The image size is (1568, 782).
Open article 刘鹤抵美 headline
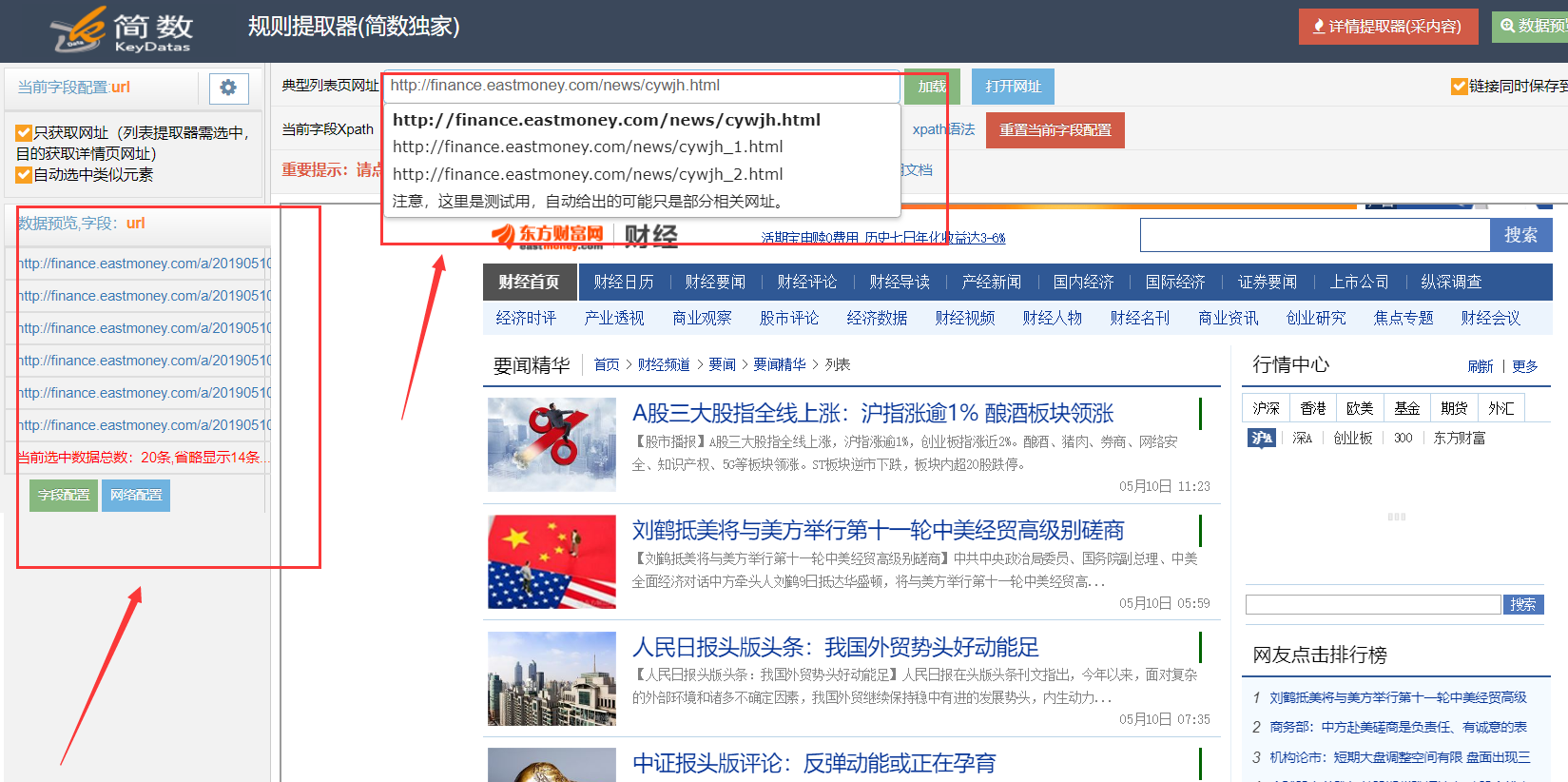coord(879,531)
